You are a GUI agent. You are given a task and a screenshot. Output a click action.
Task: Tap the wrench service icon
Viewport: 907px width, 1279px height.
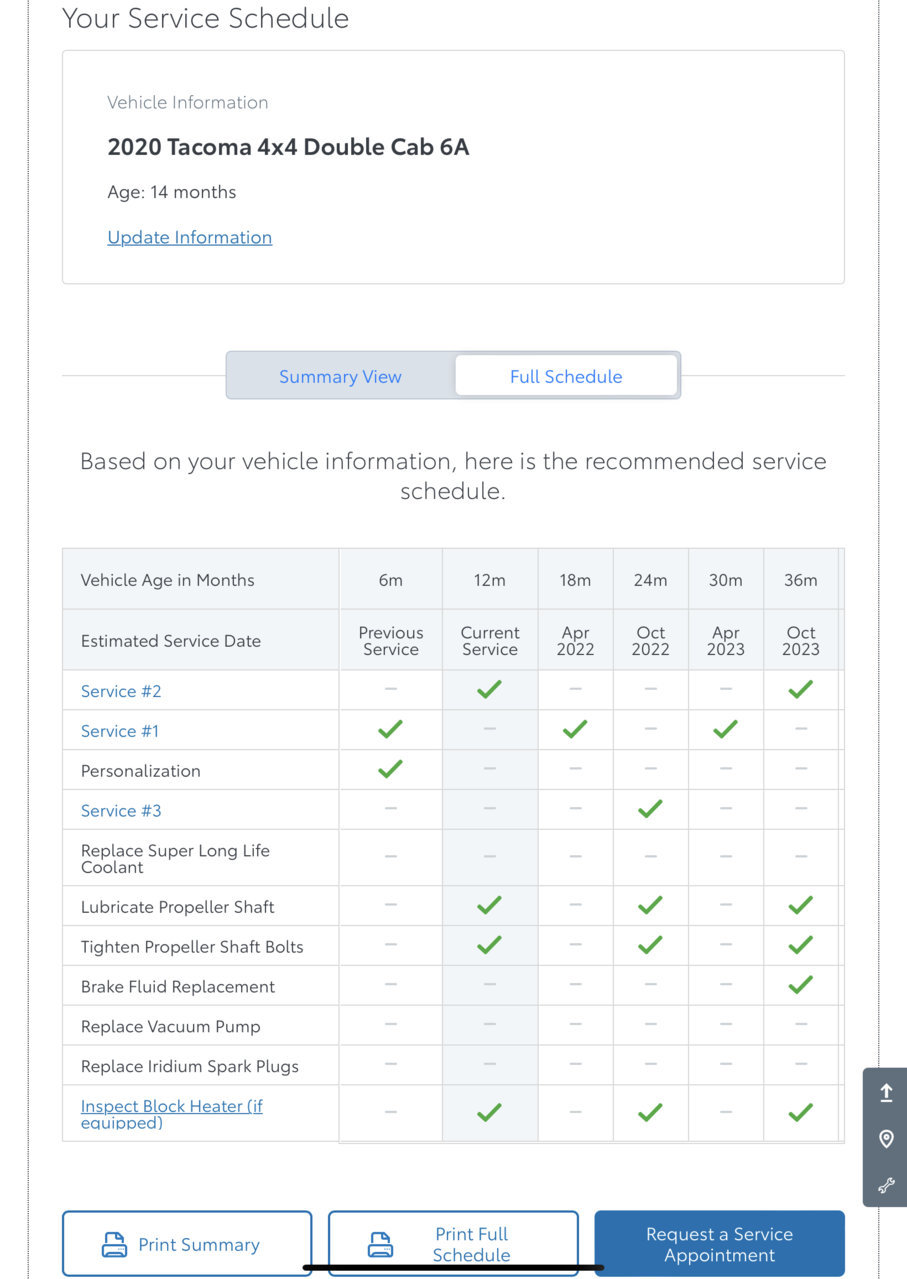click(886, 1185)
